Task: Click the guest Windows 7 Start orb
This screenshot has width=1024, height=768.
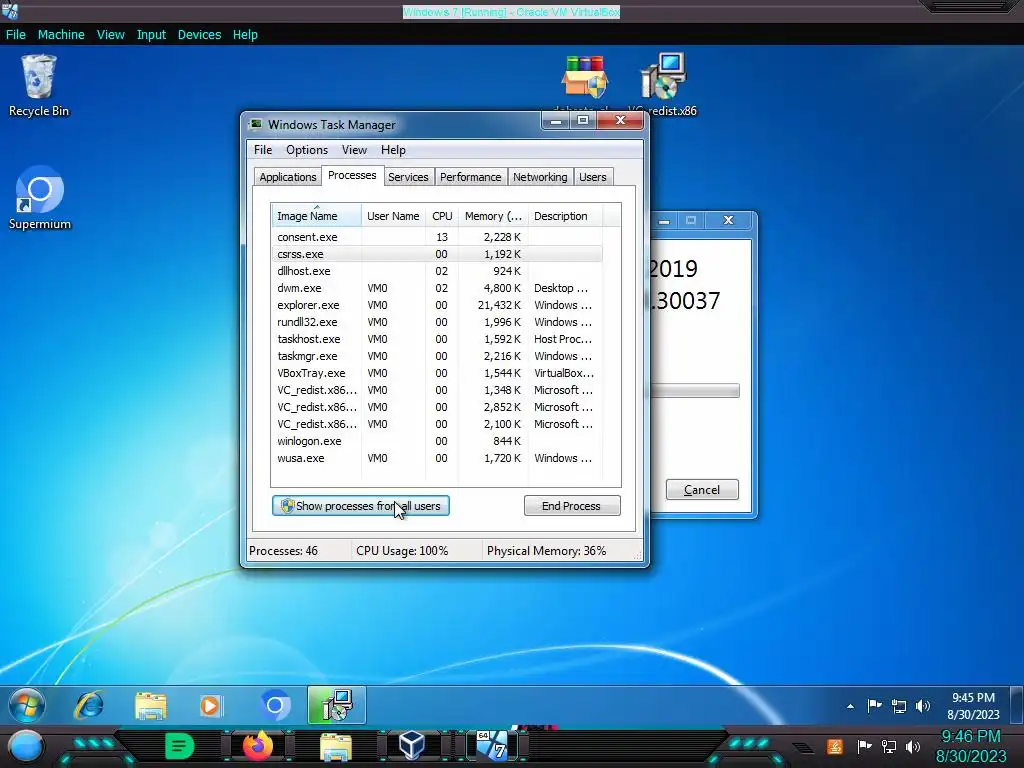Action: click(x=27, y=705)
